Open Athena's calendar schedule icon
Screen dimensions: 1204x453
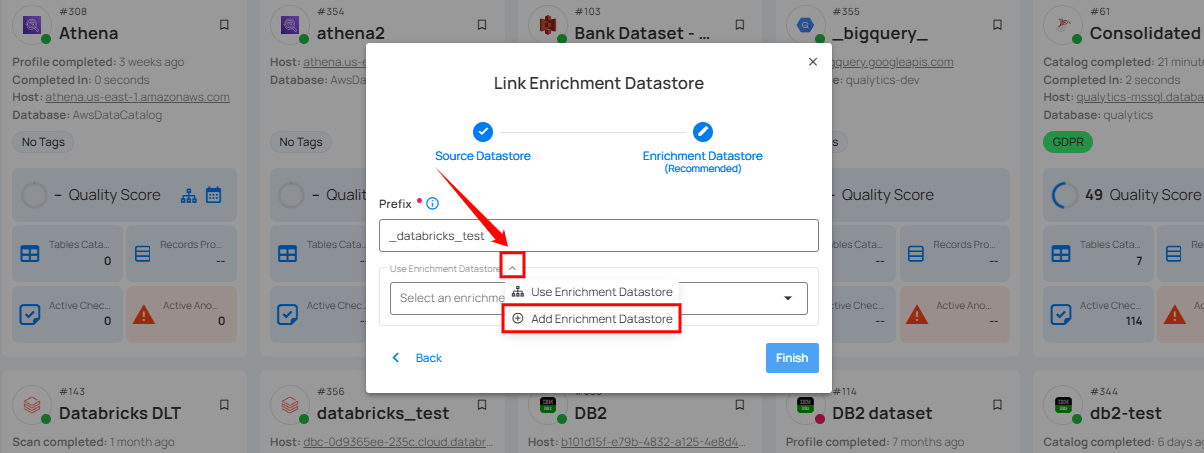point(213,196)
